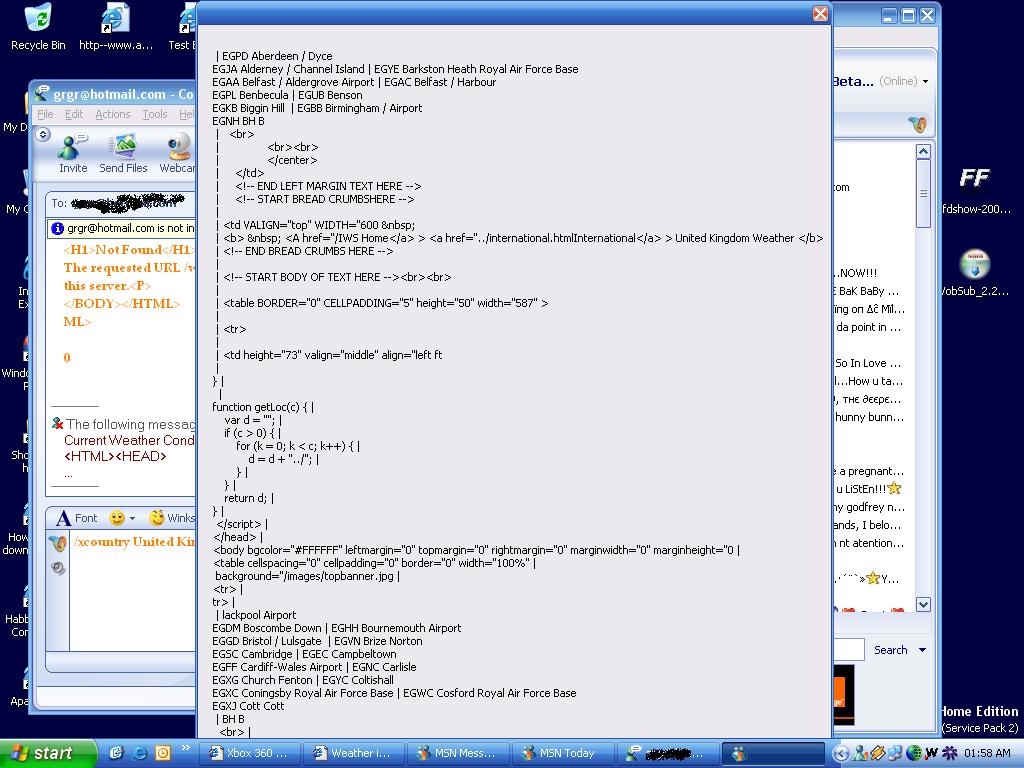This screenshot has width=1024, height=768.
Task: Expand the hidden Quick Launch chevron
Action: 186,748
